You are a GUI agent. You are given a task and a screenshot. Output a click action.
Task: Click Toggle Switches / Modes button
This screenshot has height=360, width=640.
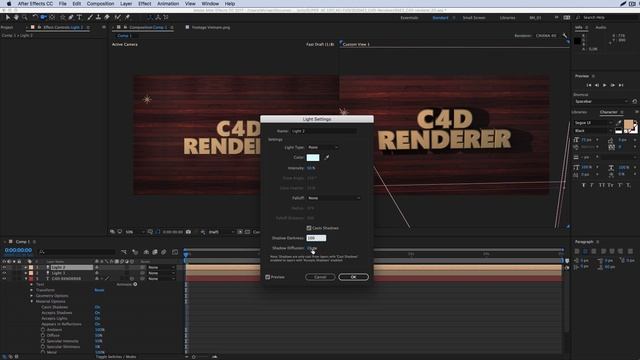coord(116,357)
